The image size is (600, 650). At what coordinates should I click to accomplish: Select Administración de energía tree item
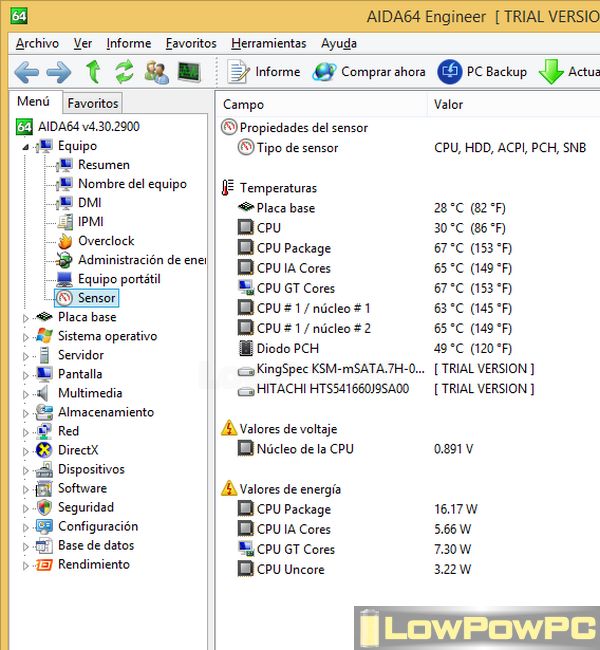[x=142, y=260]
